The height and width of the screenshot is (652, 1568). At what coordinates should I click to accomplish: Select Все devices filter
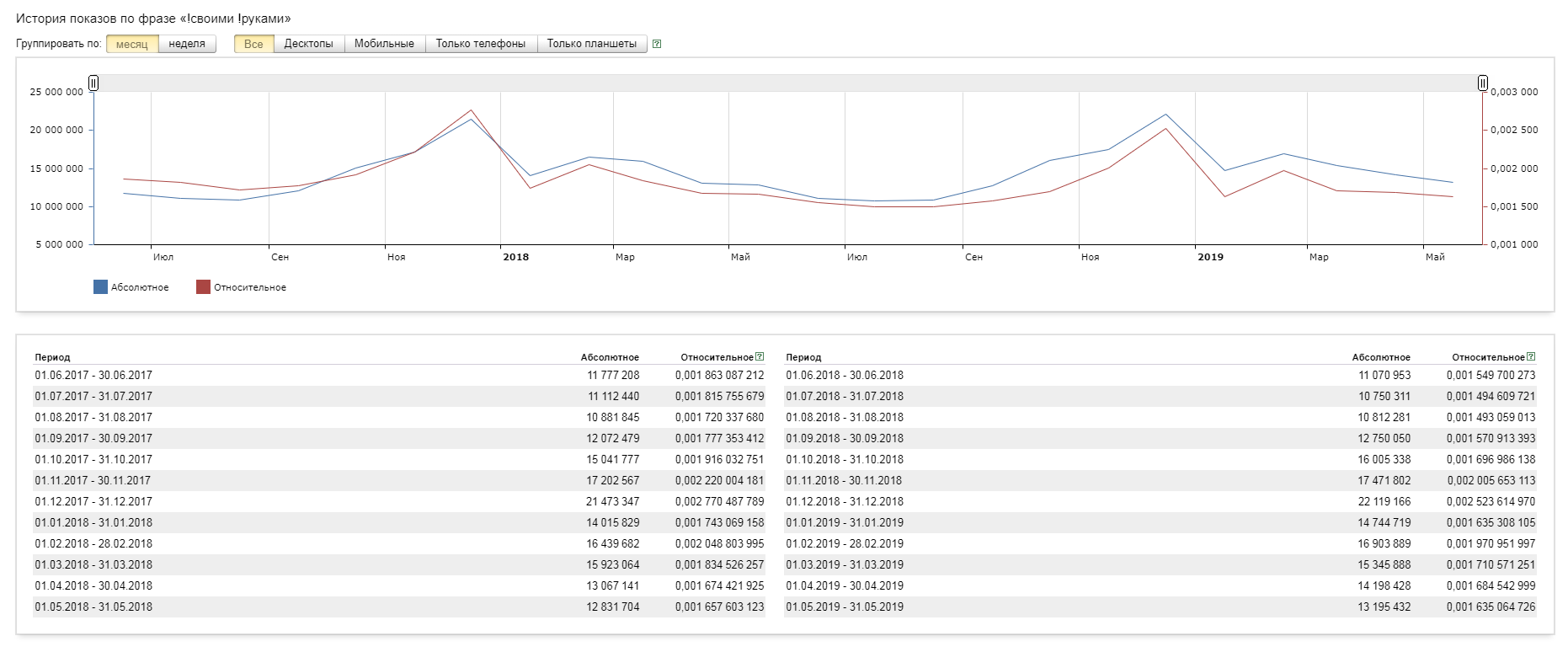click(253, 44)
